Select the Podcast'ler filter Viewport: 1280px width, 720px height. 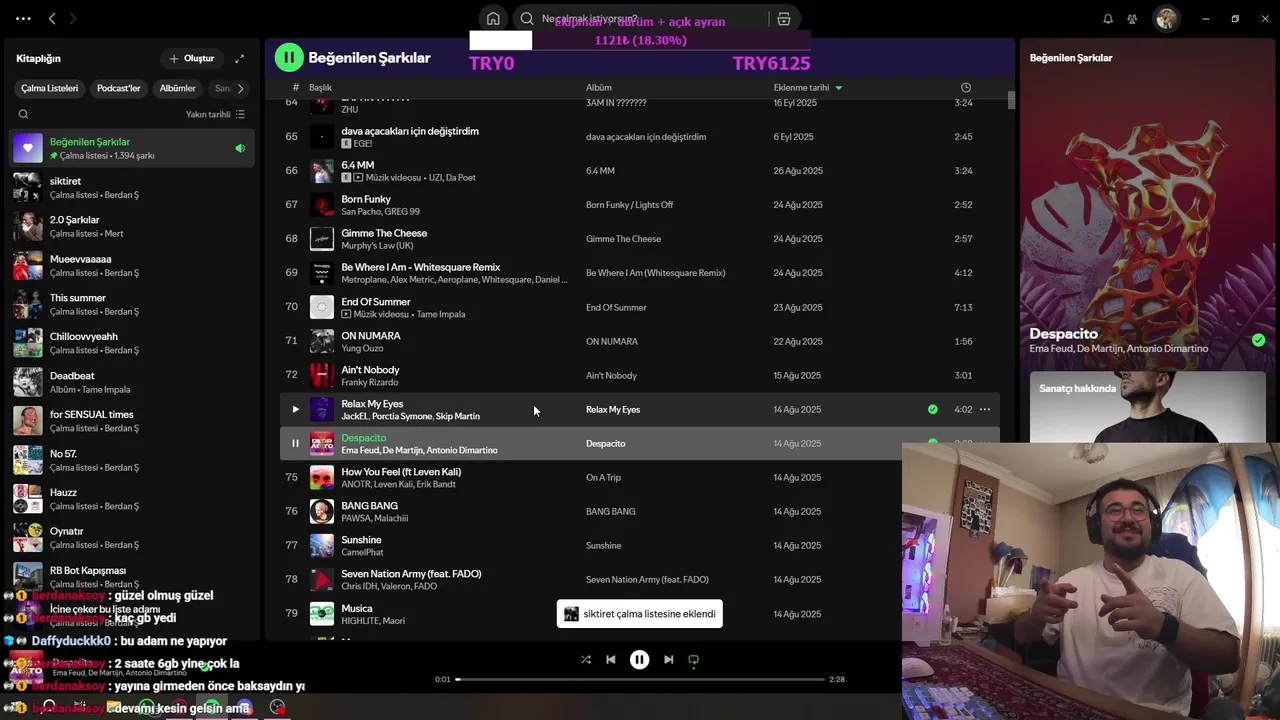tap(119, 88)
